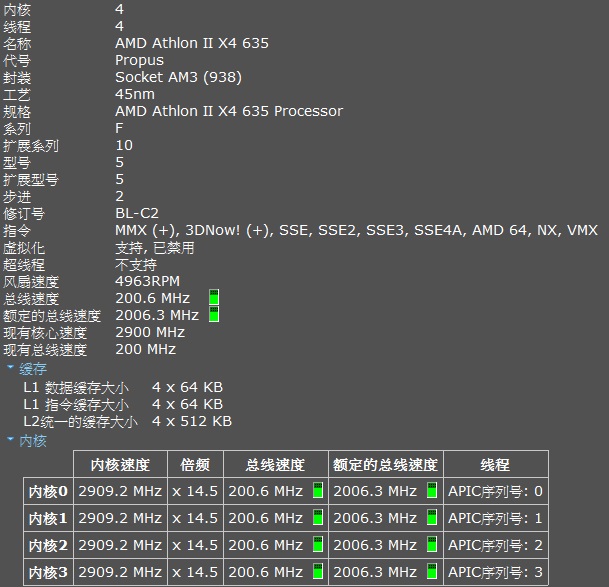Select the 线程 column header in the table
Screen dimensions: 609x587
click(496, 464)
